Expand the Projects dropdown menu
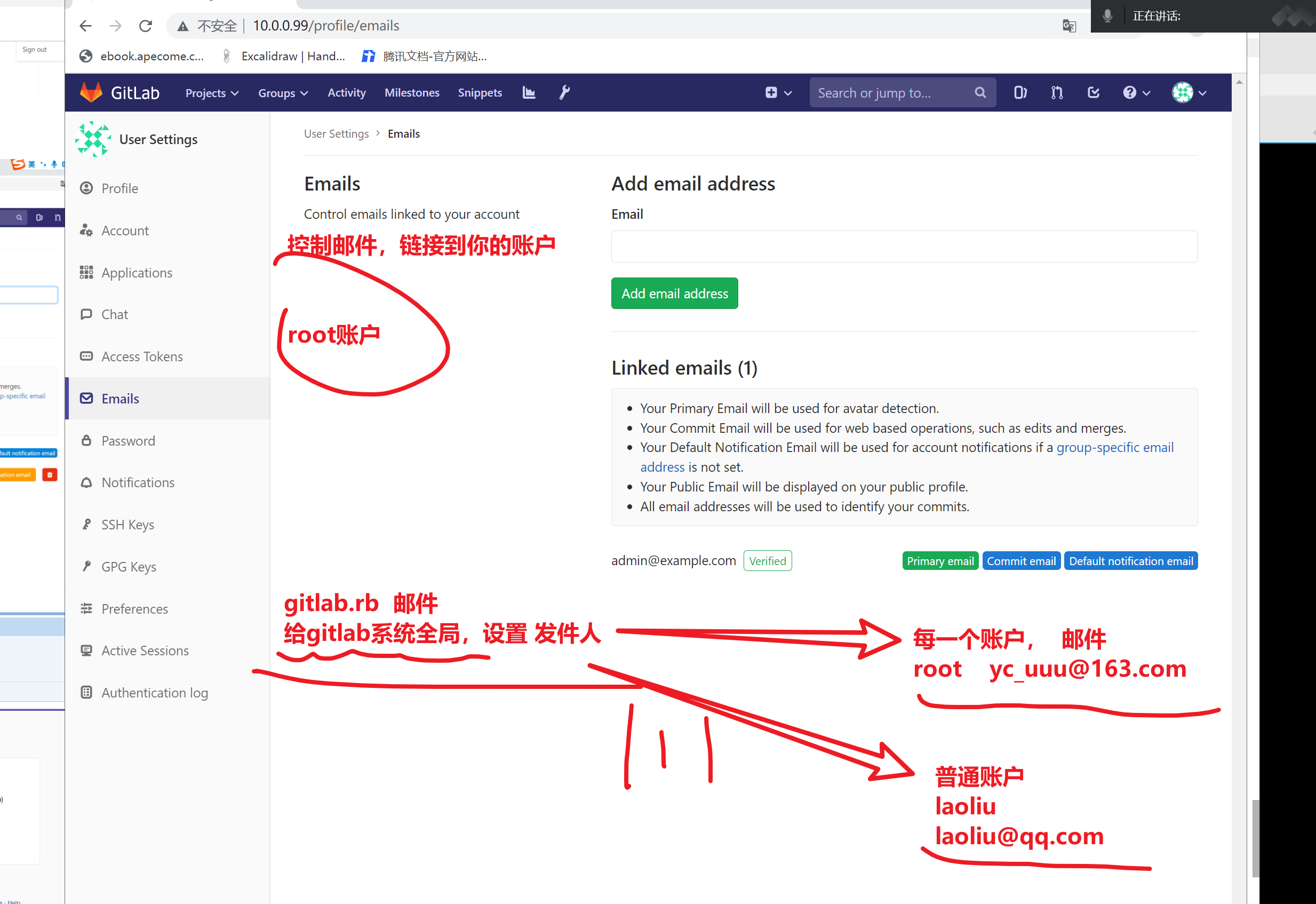 (211, 93)
